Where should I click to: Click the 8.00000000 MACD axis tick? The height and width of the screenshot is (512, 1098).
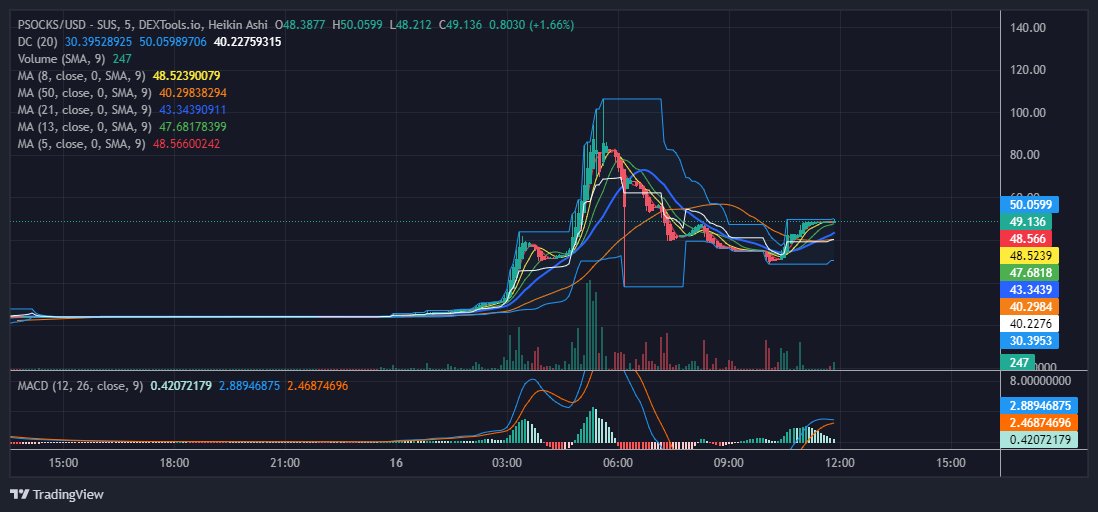click(1041, 380)
